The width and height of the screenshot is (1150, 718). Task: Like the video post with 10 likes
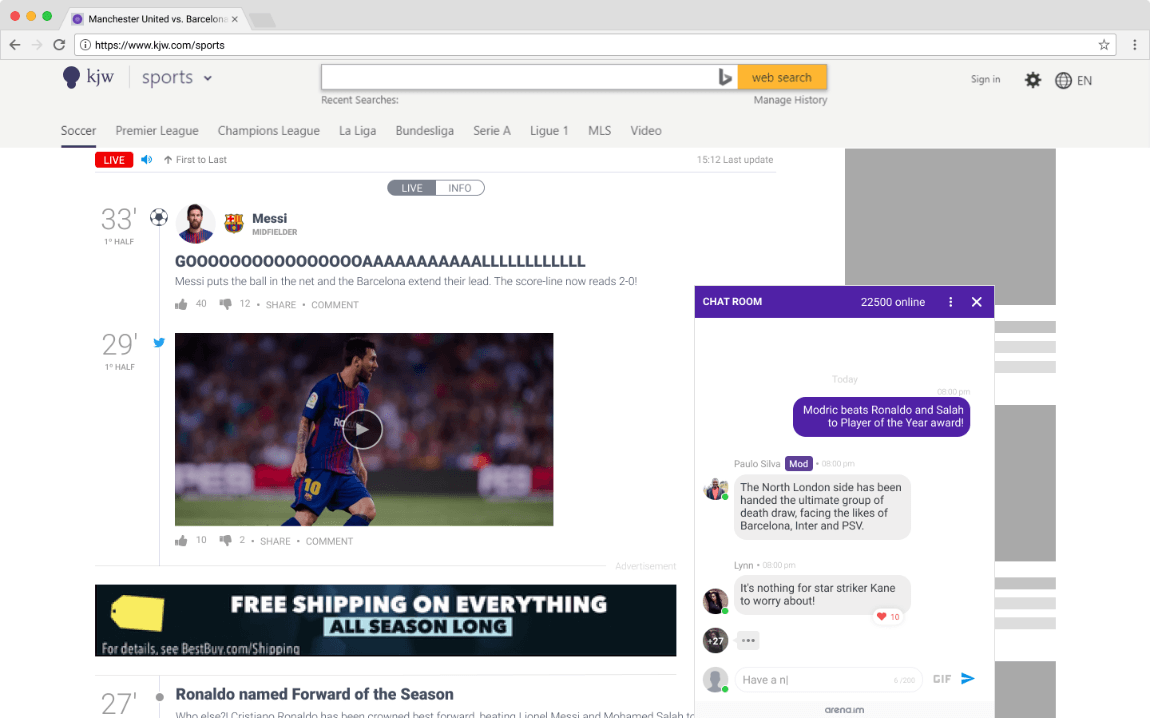point(181,541)
